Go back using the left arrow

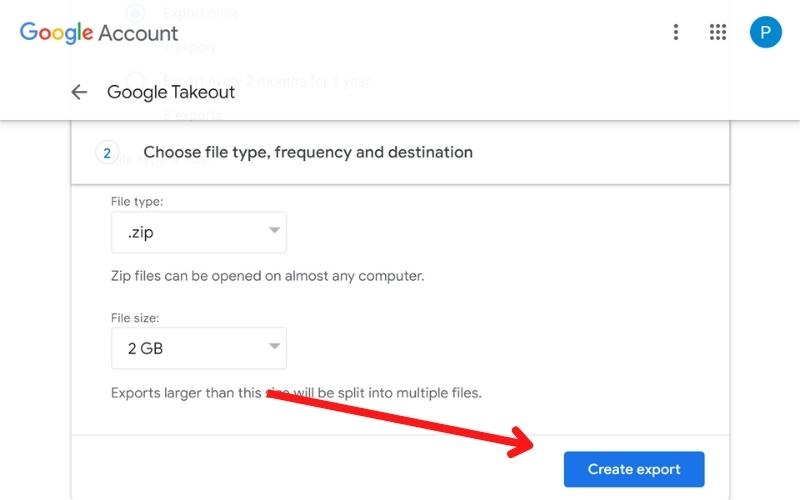tap(79, 92)
